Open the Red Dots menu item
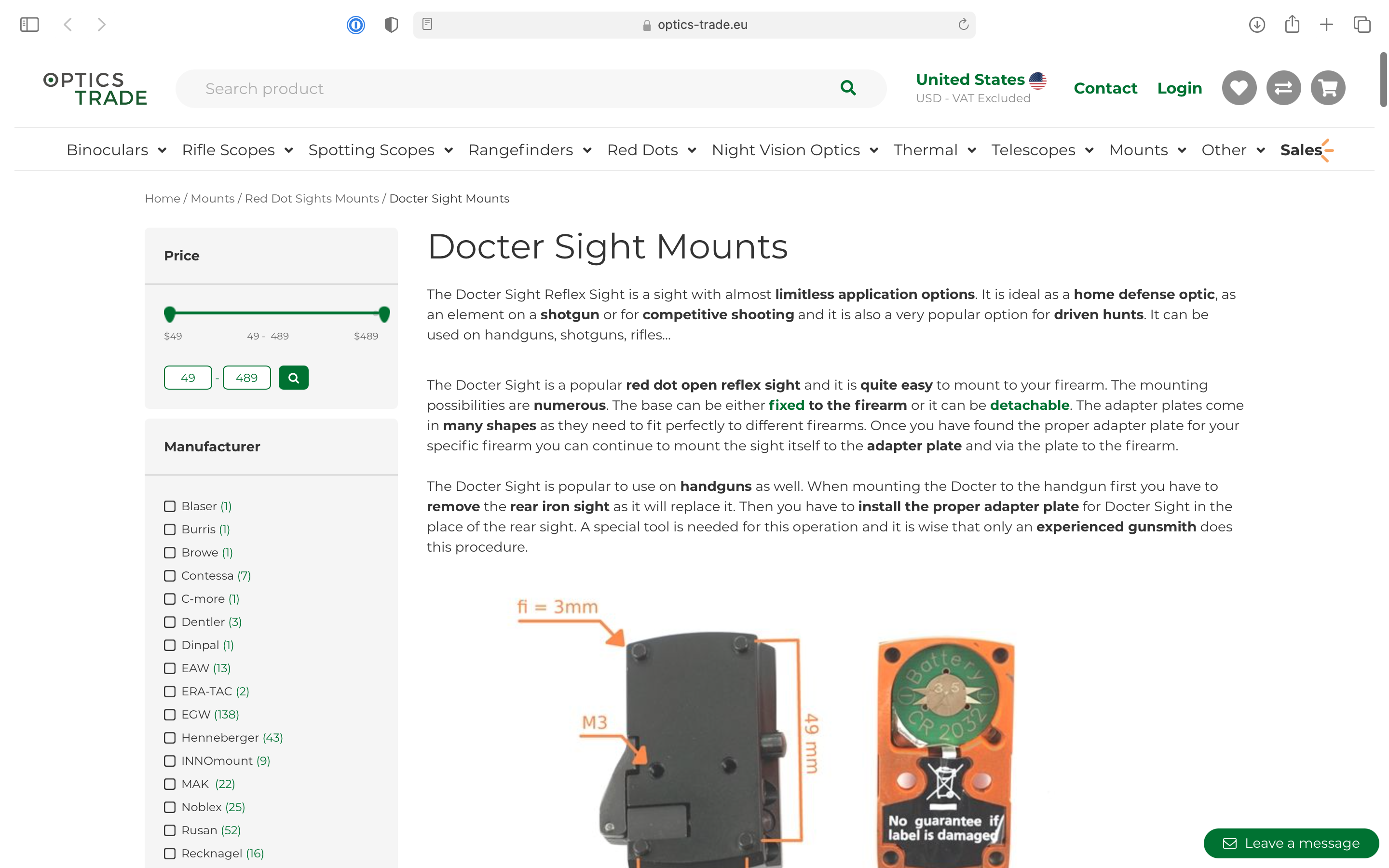The height and width of the screenshot is (868, 1389). (642, 150)
